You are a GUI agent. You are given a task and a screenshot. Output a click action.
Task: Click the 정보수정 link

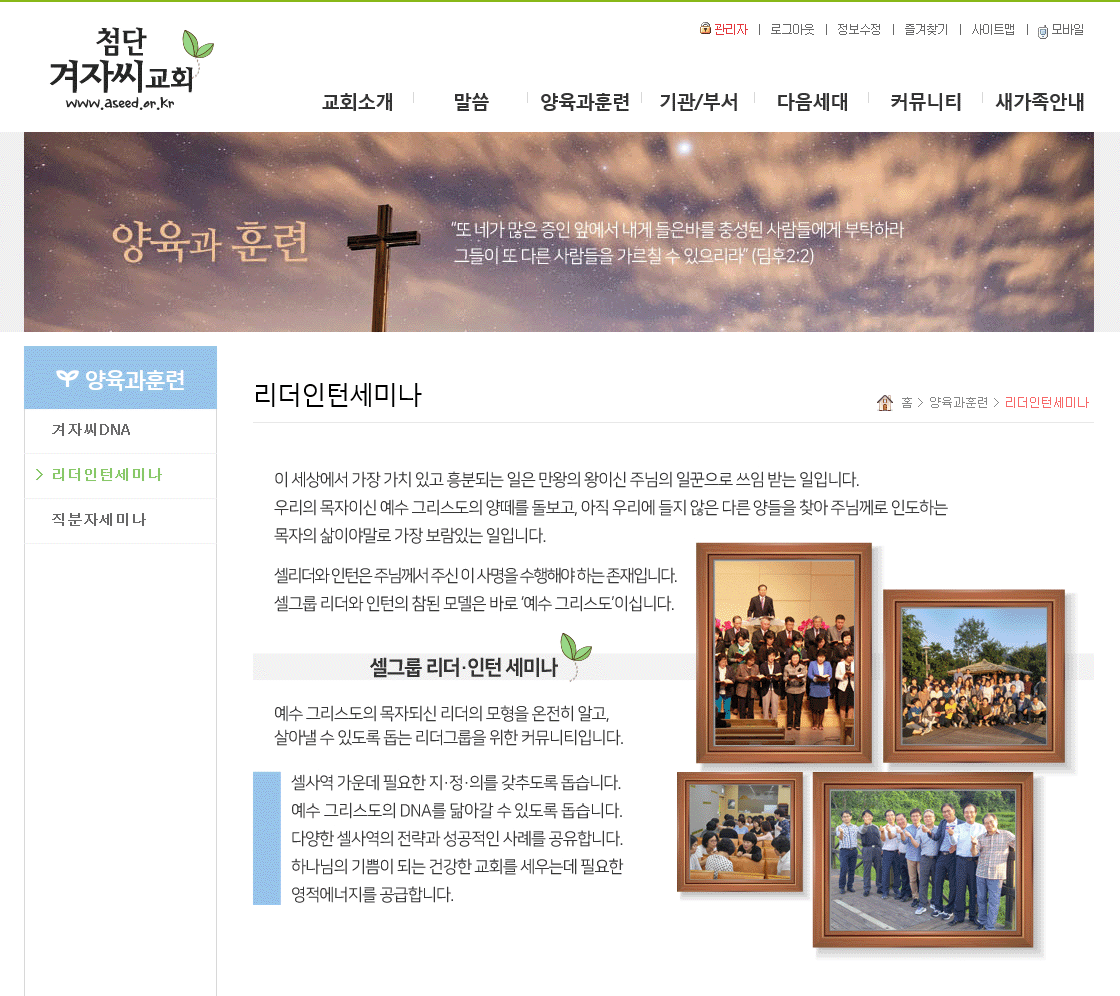pos(859,30)
